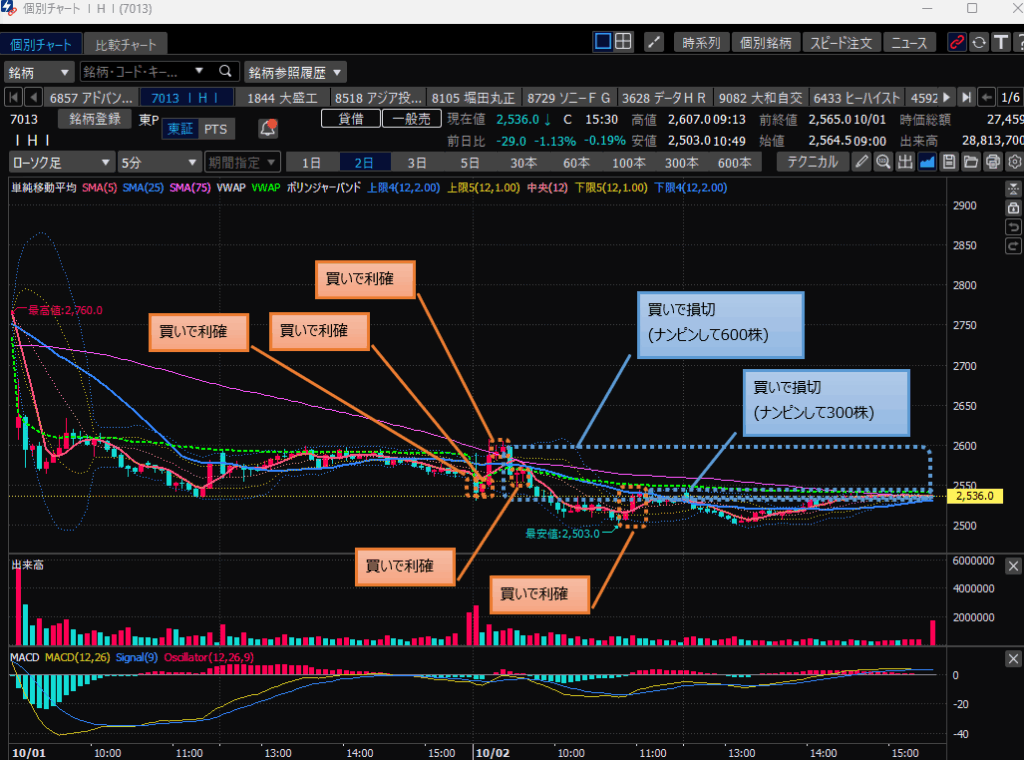This screenshot has width=1024, height=760.
Task: Click the magnifier zoom icon
Action: point(883,162)
